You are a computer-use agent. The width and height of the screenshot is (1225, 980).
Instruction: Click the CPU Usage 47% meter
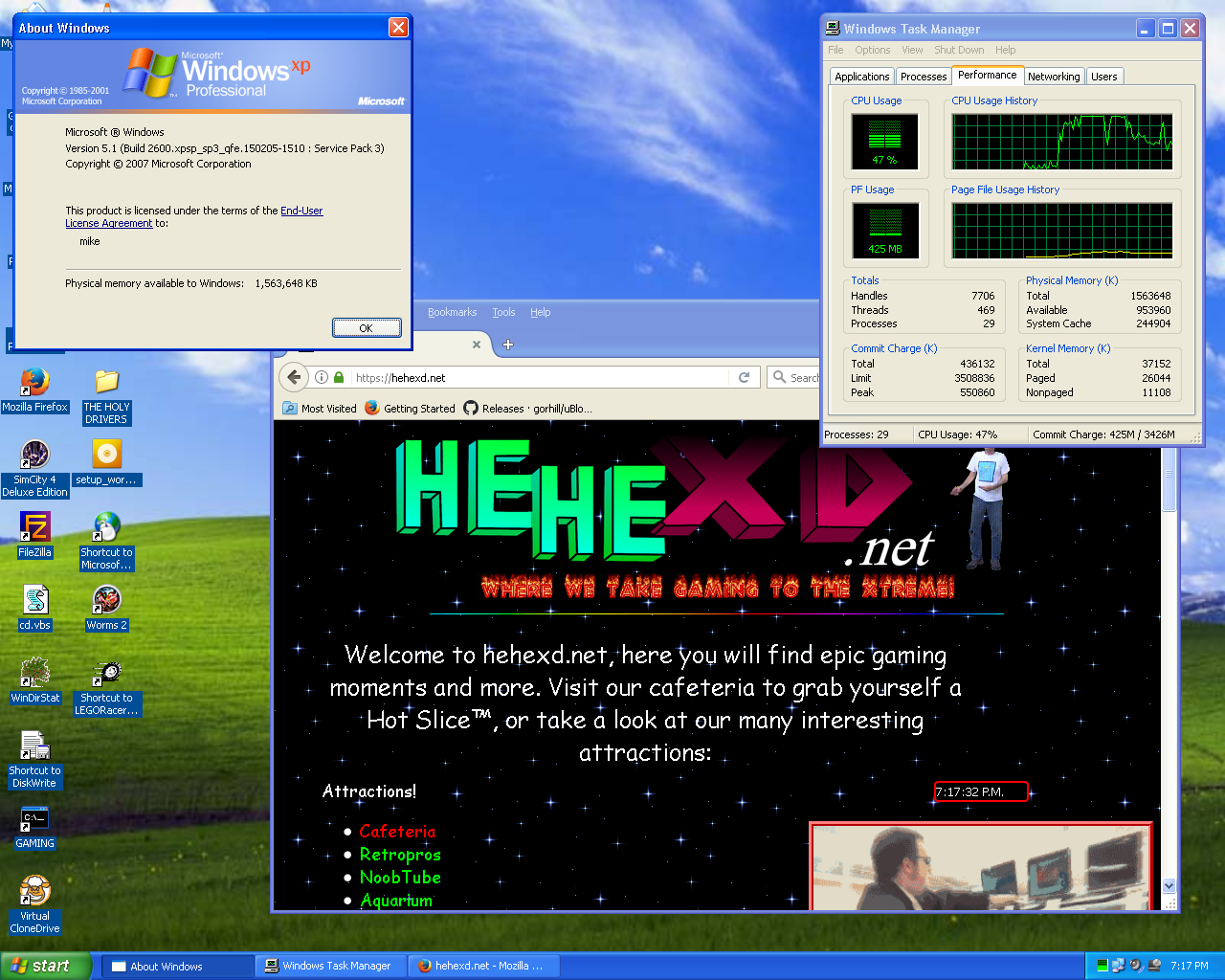click(885, 141)
